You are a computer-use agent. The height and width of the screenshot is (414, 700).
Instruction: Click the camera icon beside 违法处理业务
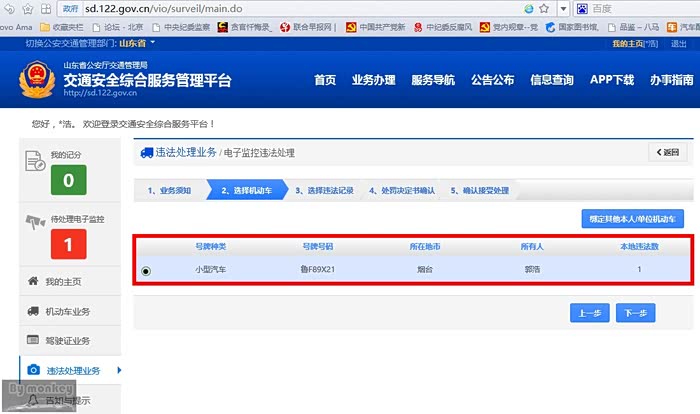coord(33,371)
